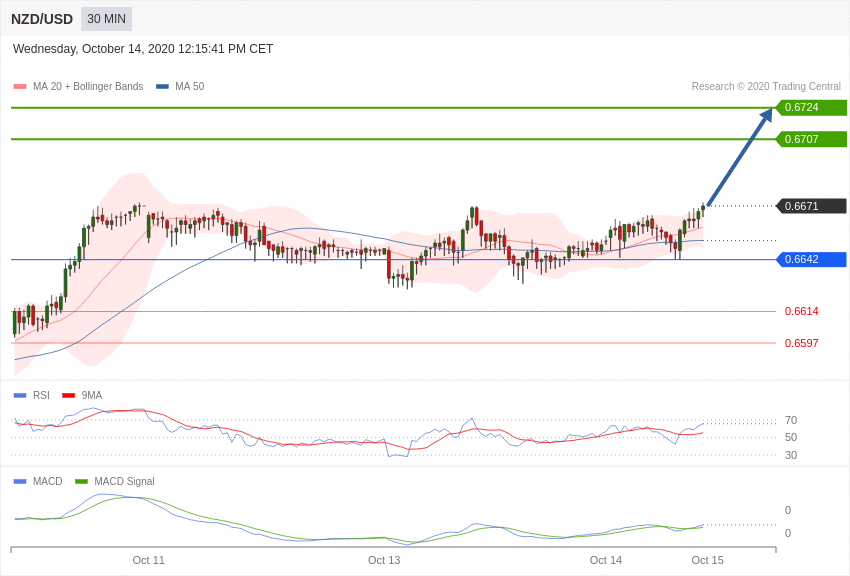Click the 0.6724 resistance price tag
This screenshot has width=850, height=576.
(811, 107)
